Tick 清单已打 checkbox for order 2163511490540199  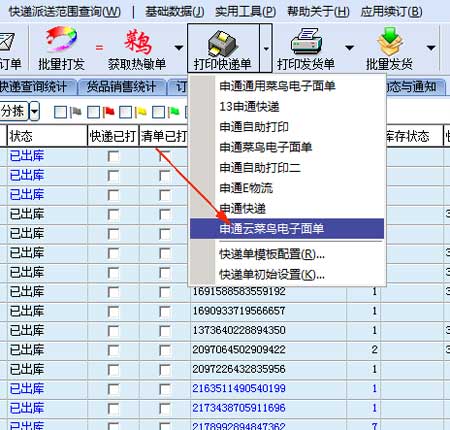pyautogui.click(x=165, y=389)
